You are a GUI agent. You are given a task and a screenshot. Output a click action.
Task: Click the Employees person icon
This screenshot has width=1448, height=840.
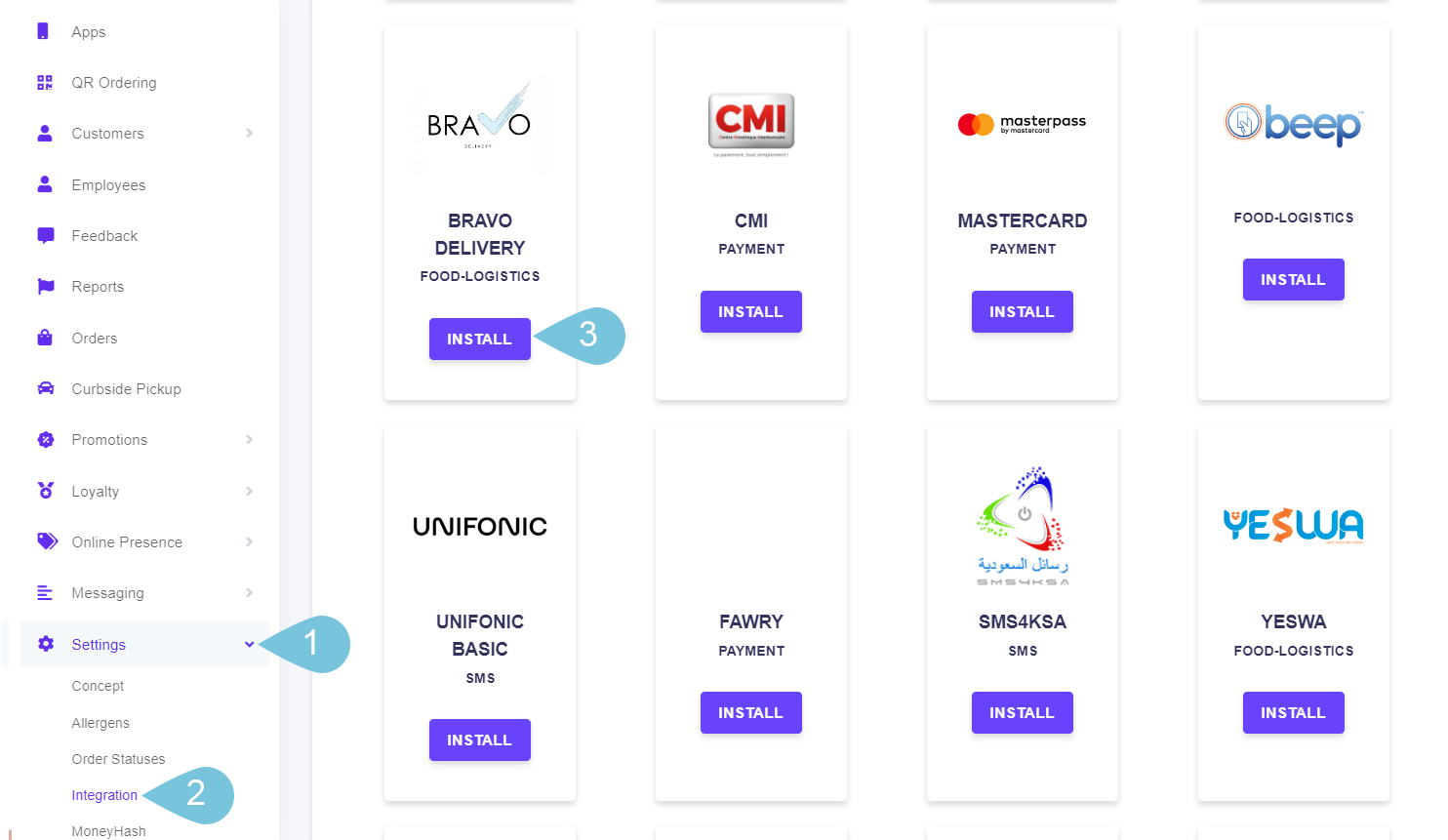coord(45,184)
